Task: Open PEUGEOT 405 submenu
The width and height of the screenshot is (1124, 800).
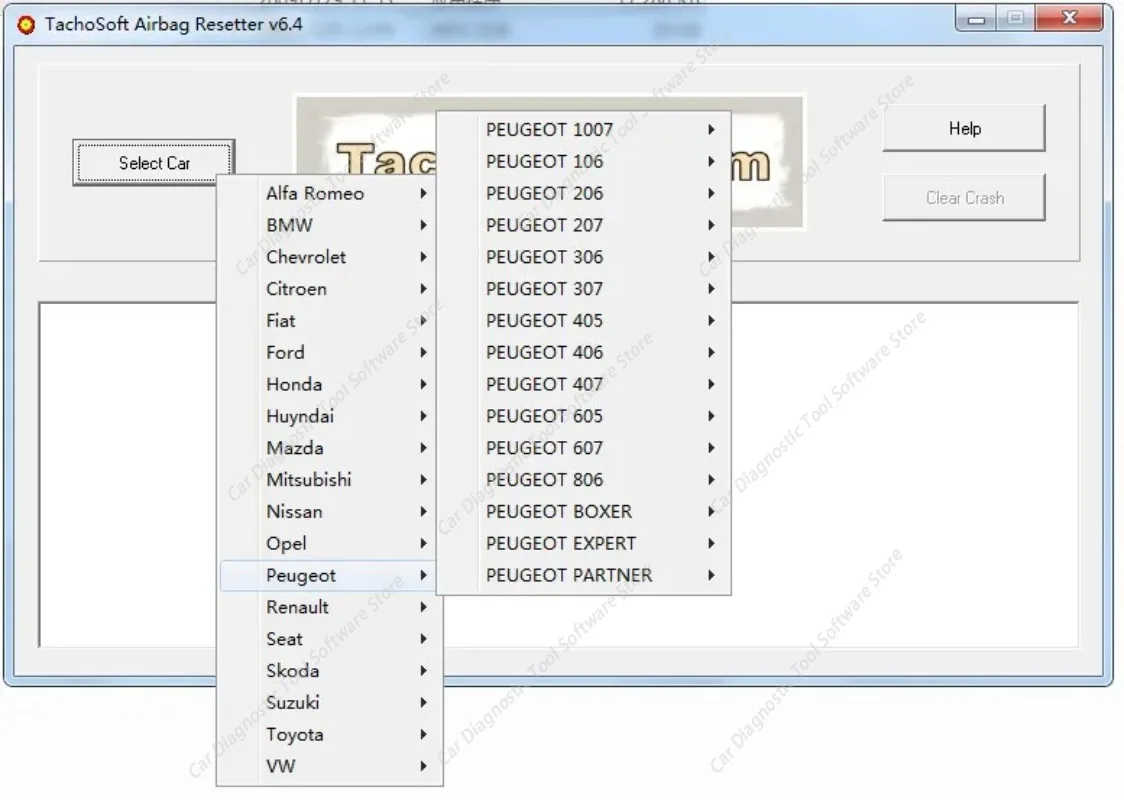Action: click(584, 320)
